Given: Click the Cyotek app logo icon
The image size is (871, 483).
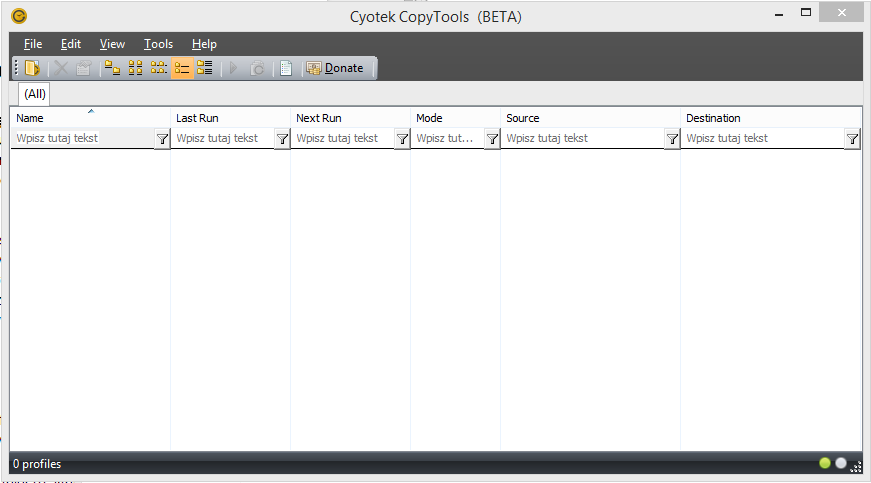Looking at the screenshot, I should (x=19, y=16).
